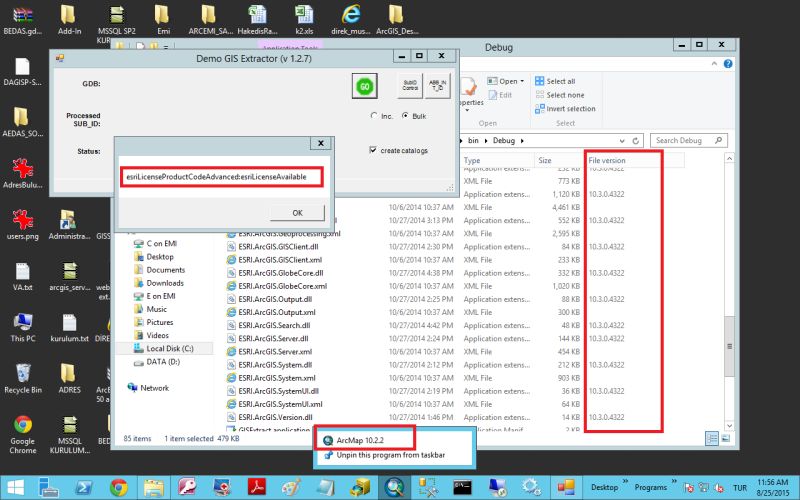Open This PC desktop icon
The image size is (800, 500).
click(x=22, y=327)
